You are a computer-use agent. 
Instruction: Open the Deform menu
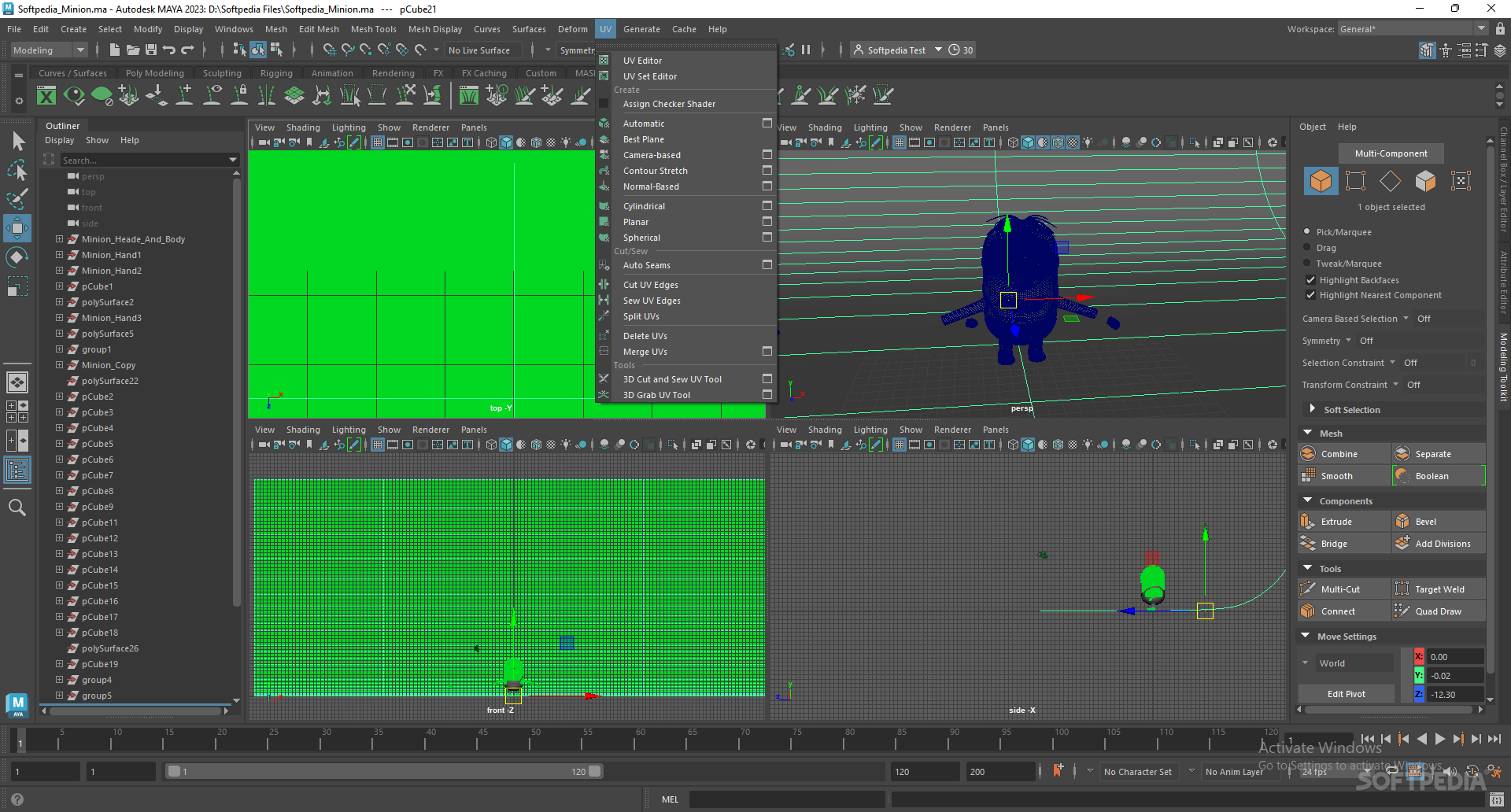coord(572,29)
